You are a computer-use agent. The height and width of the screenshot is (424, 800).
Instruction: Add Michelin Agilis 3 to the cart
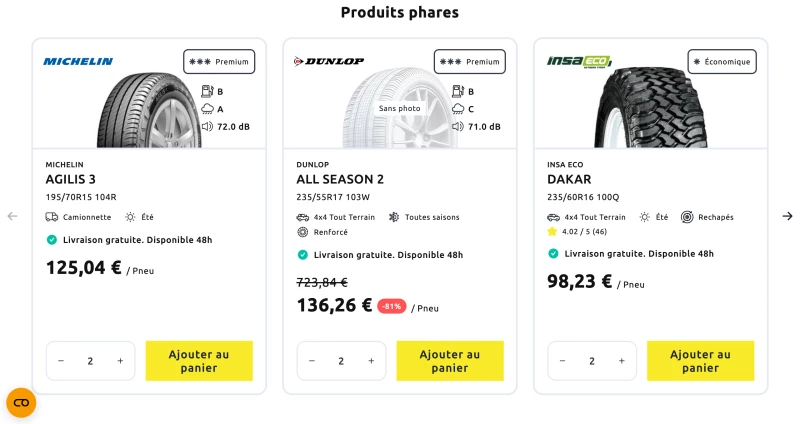(199, 361)
